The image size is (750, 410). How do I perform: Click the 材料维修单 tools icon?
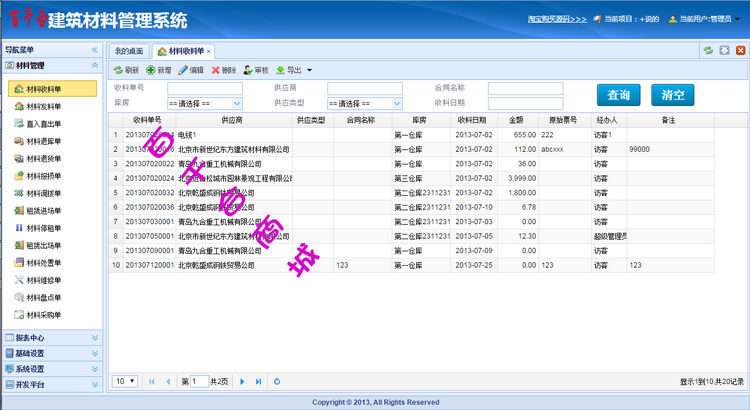(19, 280)
